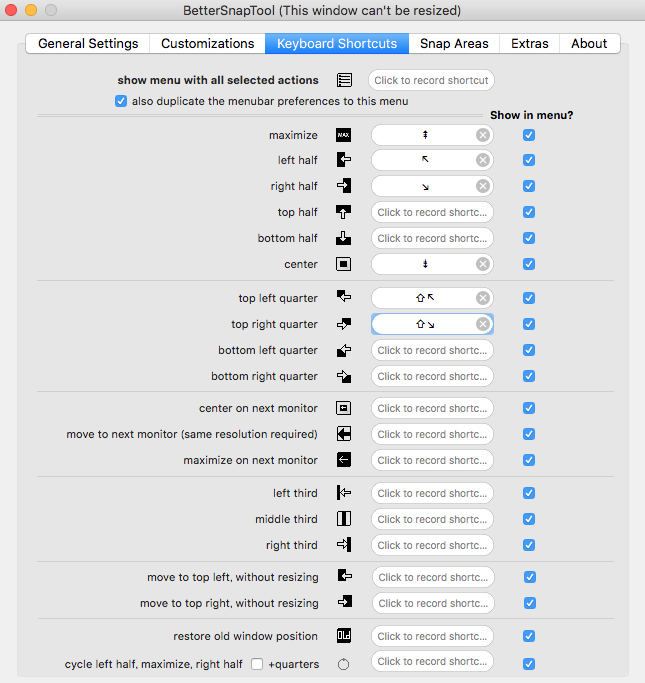Viewport: 645px width, 683px height.
Task: Click the middle third icon
Action: point(344,519)
